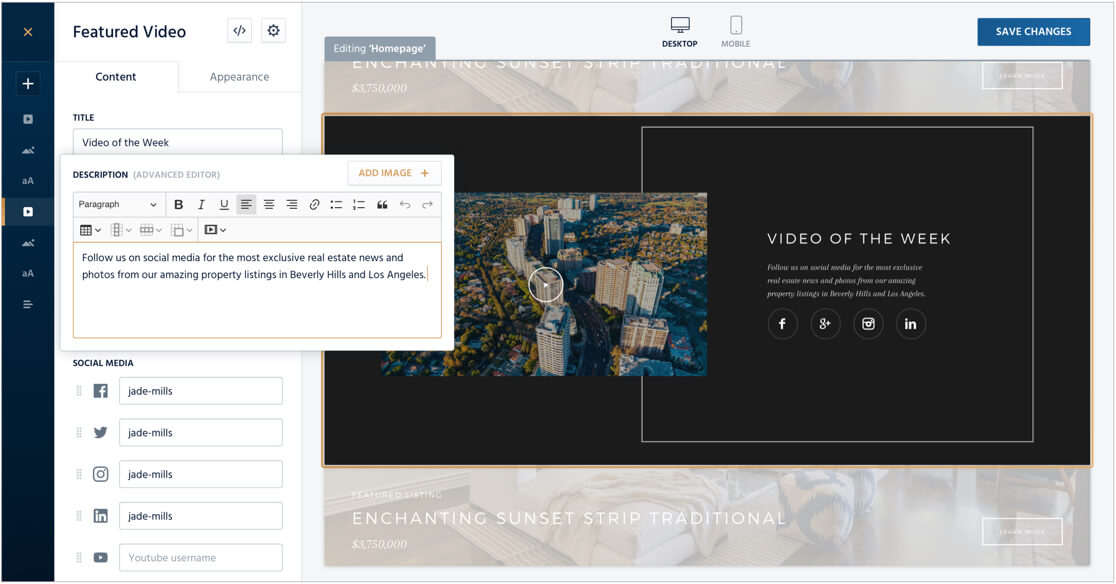Click the Save Changes button
This screenshot has width=1116, height=584.
click(1033, 32)
